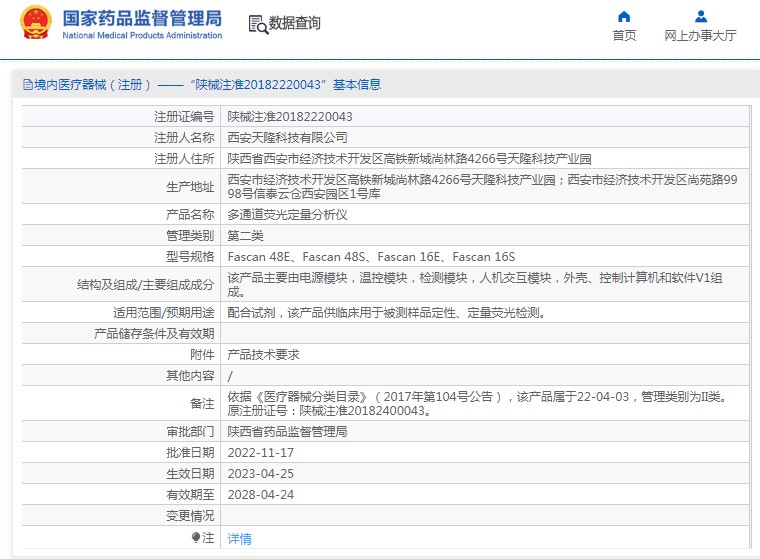Image resolution: width=760 pixels, height=559 pixels.
Task: Click the house-shaped 首页 icon
Action: (x=624, y=16)
